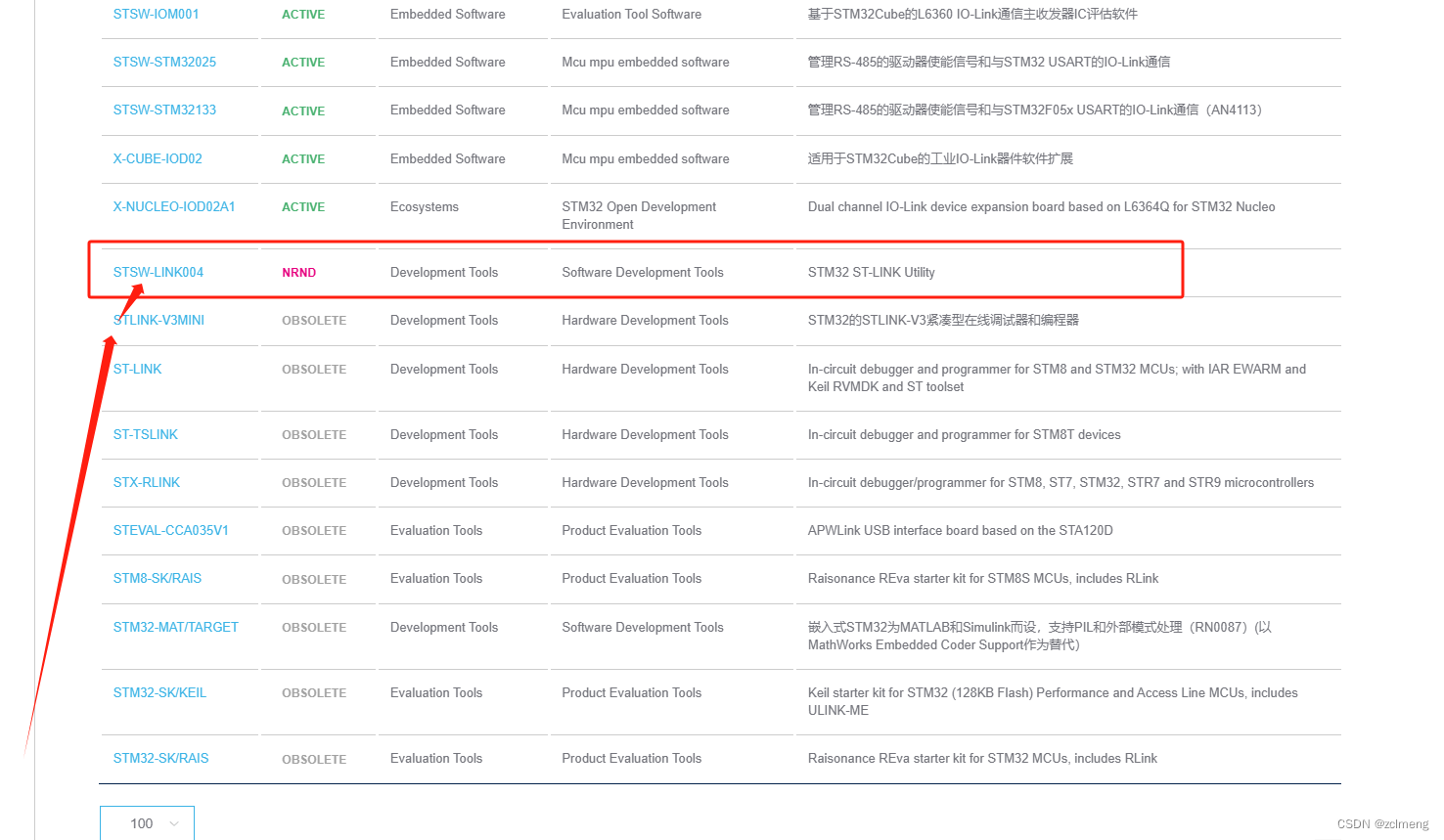
Task: Open the STX-RLINK product link
Action: tap(147, 482)
